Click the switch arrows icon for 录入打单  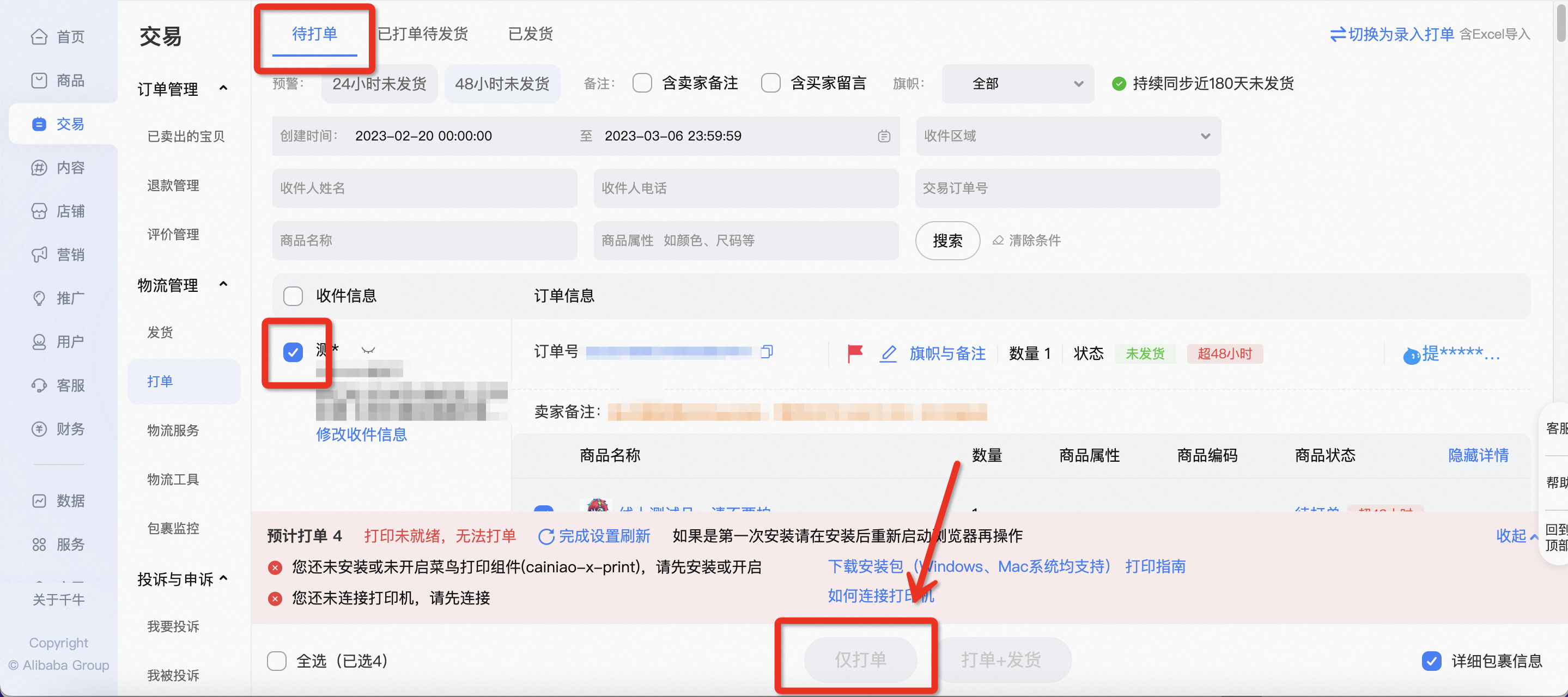point(1338,35)
